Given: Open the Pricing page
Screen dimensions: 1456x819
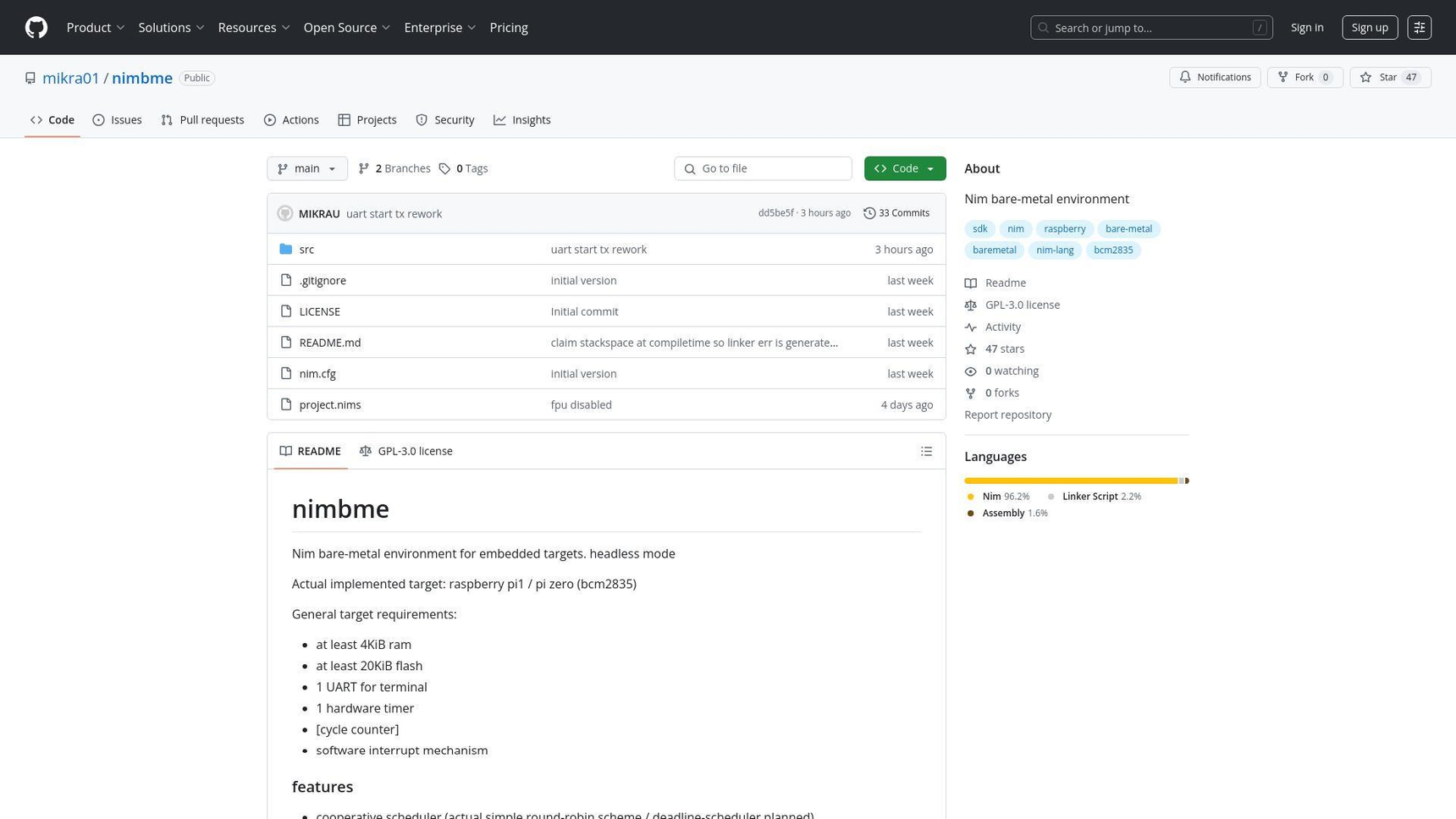Looking at the screenshot, I should (509, 27).
